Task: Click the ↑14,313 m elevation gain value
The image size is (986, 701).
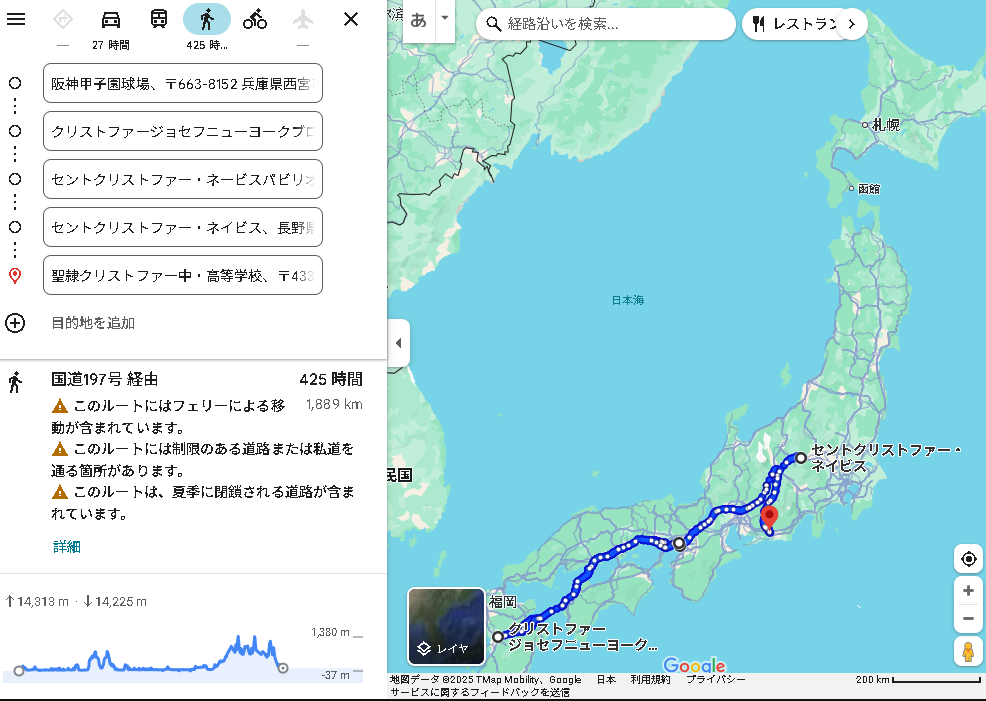Action: [x=37, y=602]
